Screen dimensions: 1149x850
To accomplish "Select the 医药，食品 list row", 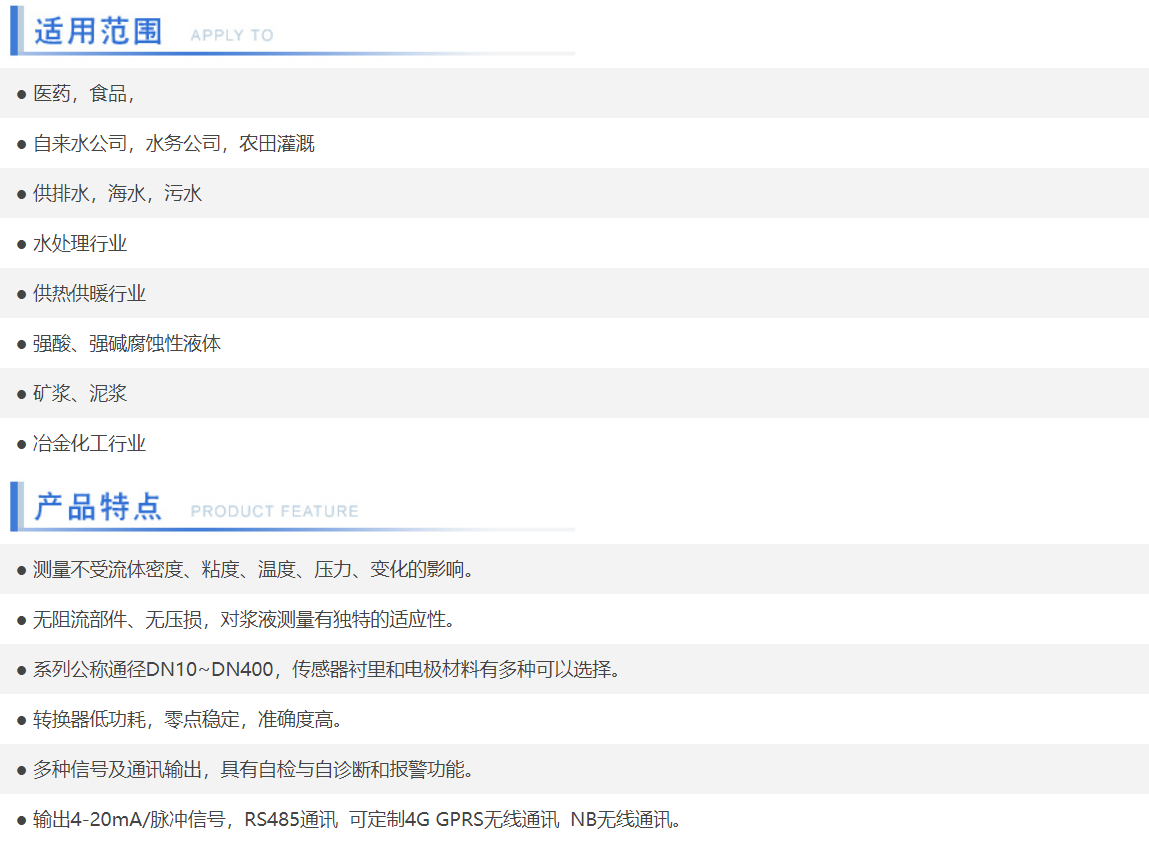I will tap(84, 94).
